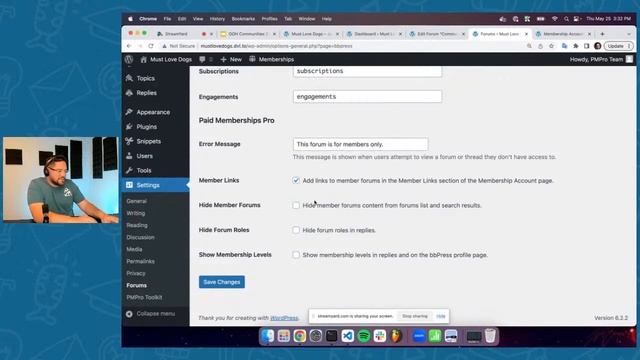Open the New content menu
This screenshot has height=360, width=640.
231,59
